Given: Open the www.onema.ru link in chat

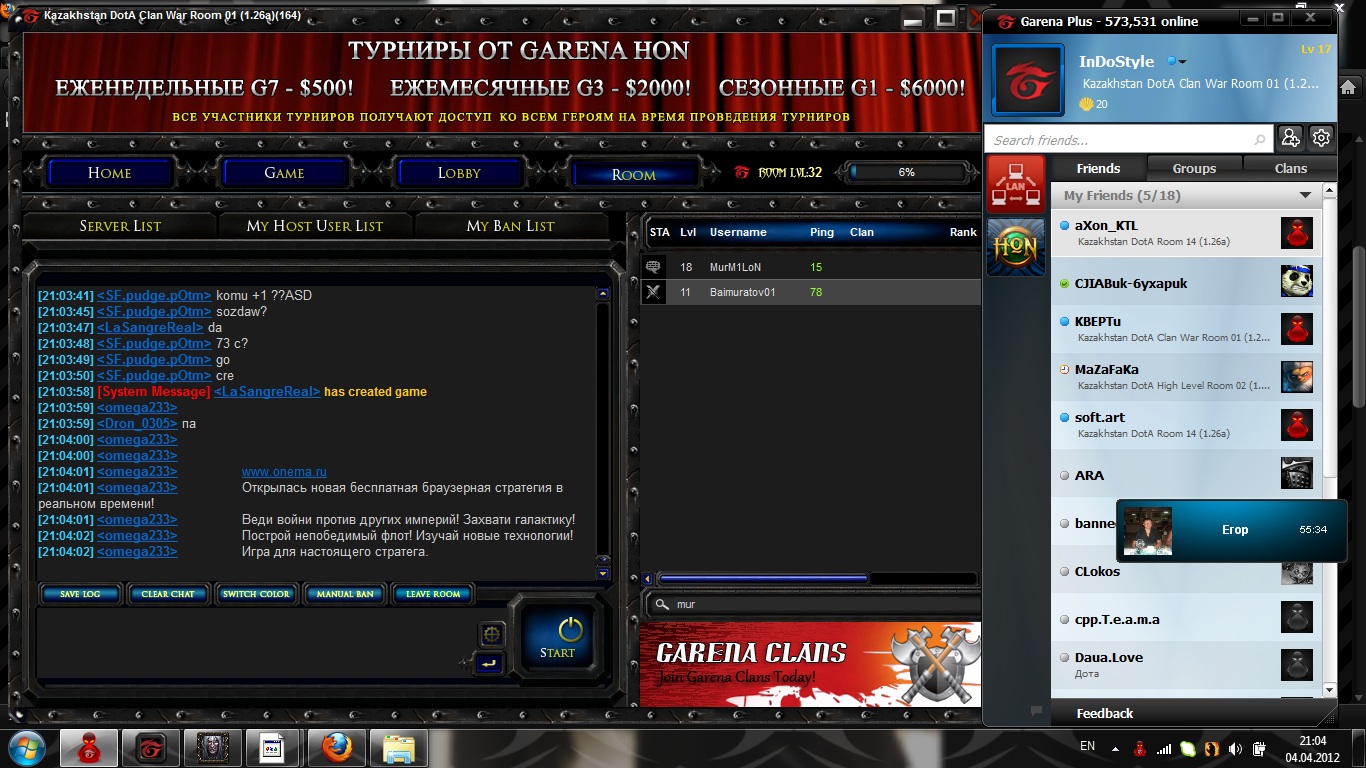Looking at the screenshot, I should click(x=284, y=472).
